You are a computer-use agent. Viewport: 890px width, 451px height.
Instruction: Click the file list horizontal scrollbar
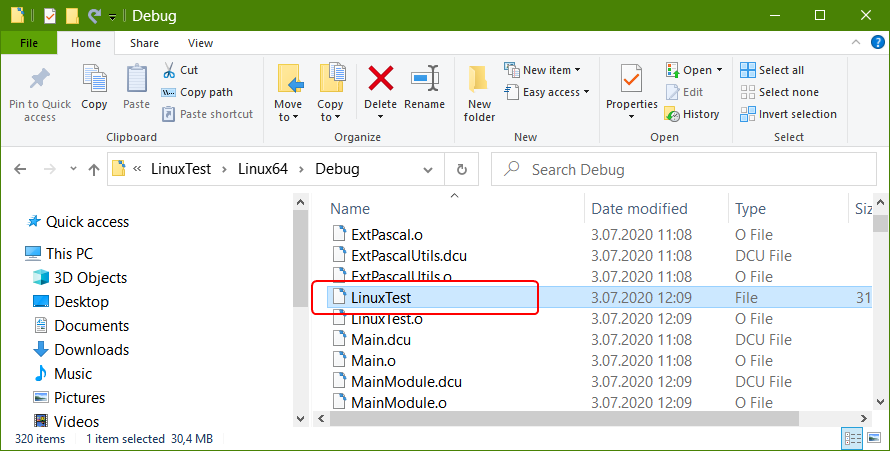coord(564,419)
